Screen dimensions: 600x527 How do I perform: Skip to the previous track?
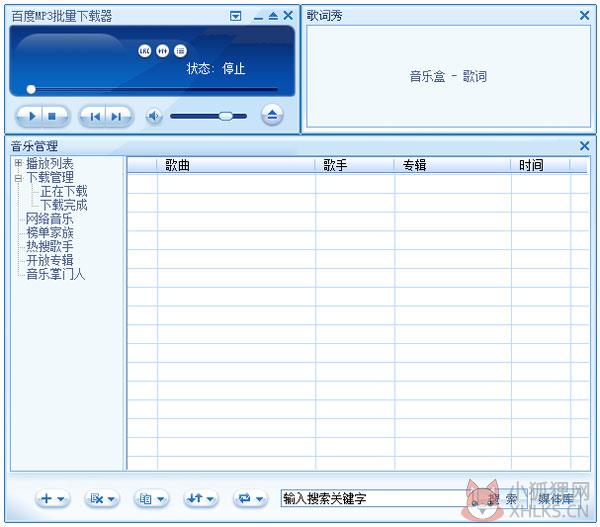(94, 116)
